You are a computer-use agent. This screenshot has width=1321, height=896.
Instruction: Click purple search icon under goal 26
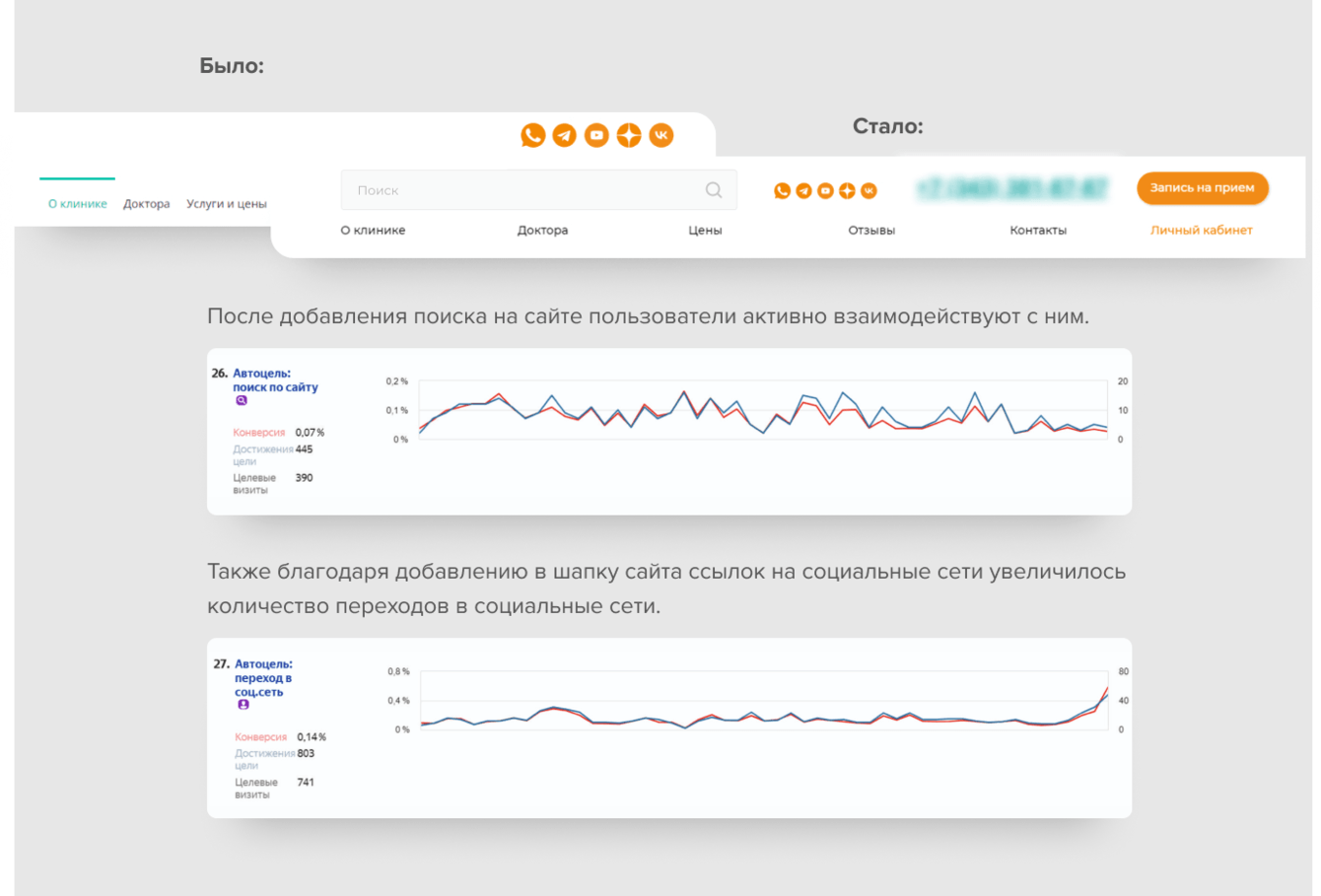tap(241, 401)
